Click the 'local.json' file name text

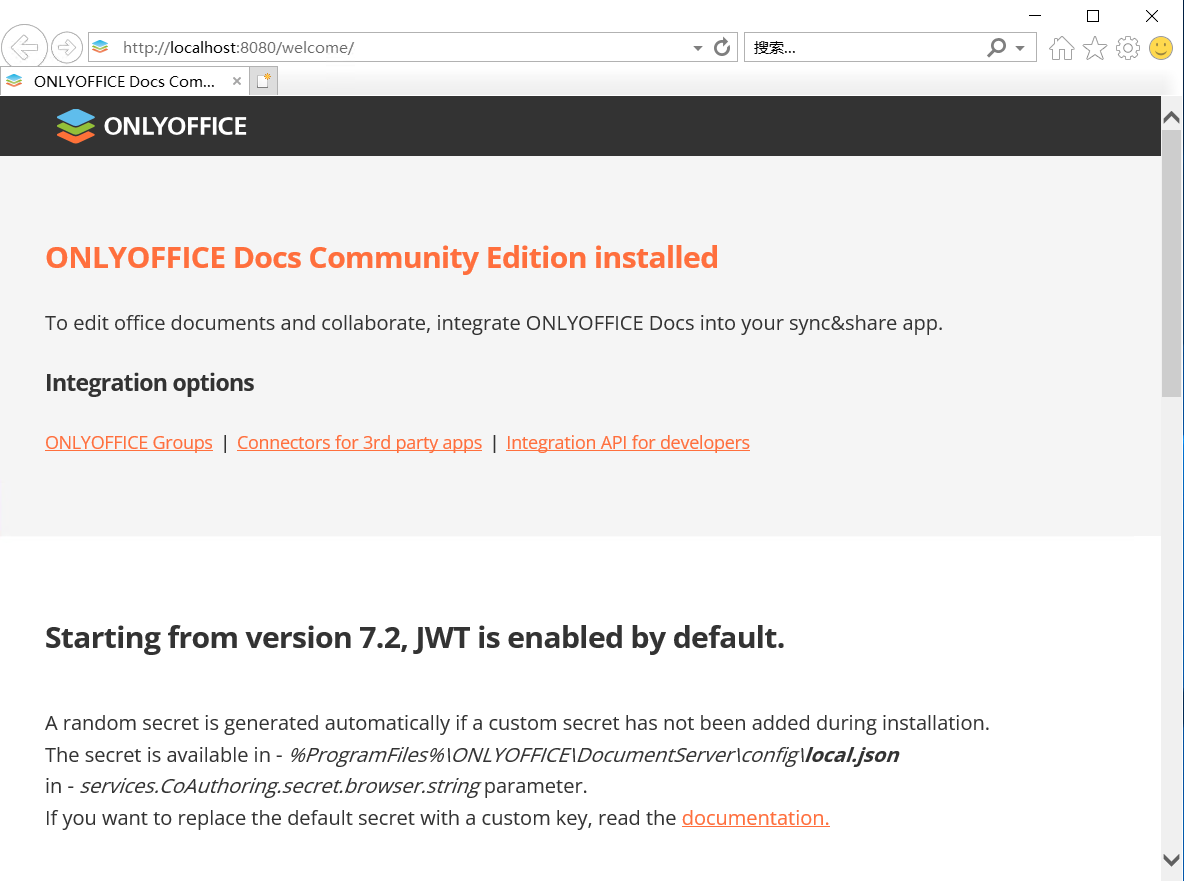pyautogui.click(x=852, y=755)
